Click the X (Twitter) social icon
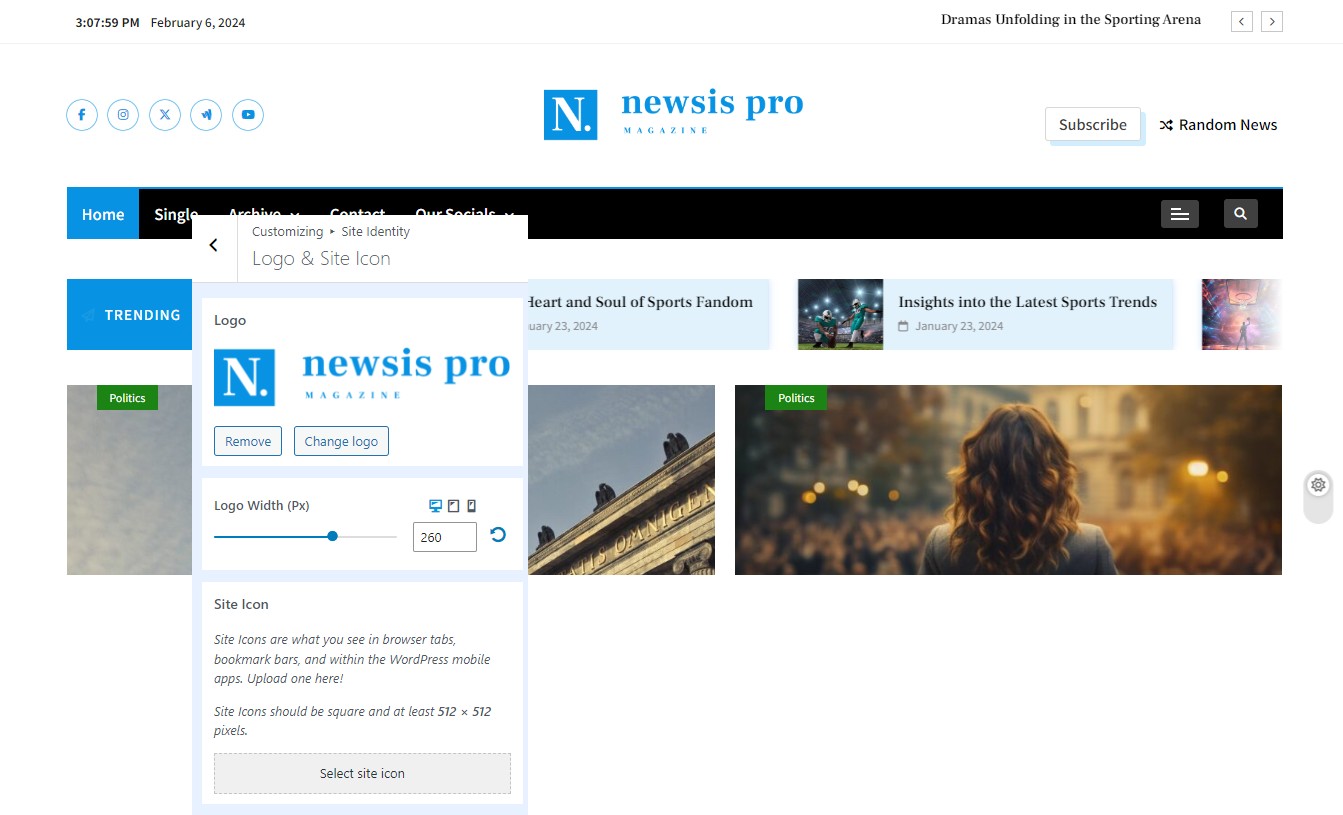1343x815 pixels. pyautogui.click(x=165, y=115)
